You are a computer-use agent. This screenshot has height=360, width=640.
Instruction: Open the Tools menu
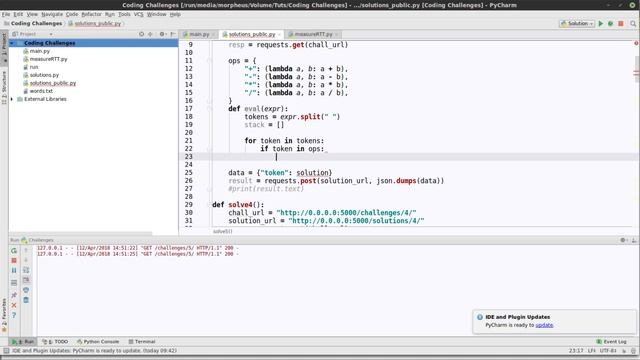[124, 14]
